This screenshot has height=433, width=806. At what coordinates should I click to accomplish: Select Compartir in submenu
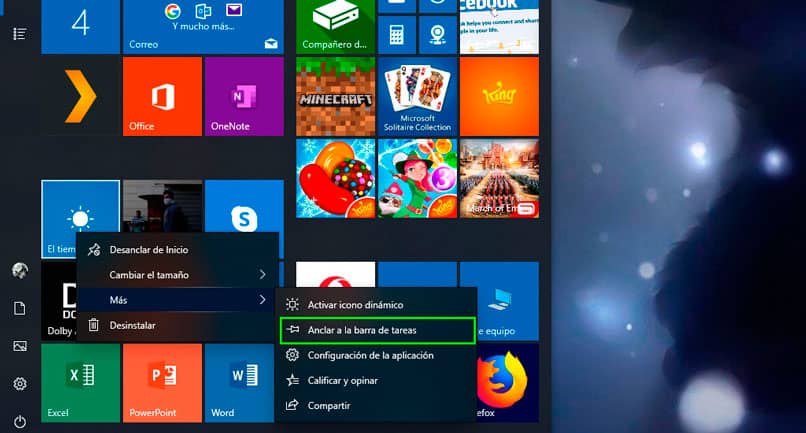pos(377,406)
